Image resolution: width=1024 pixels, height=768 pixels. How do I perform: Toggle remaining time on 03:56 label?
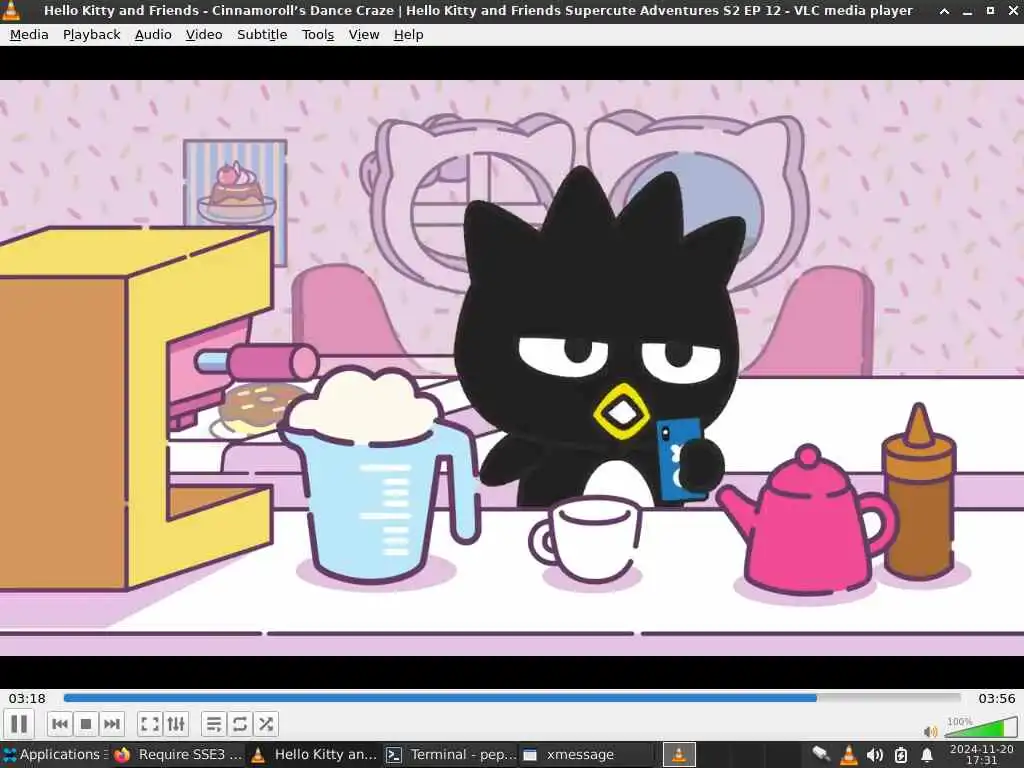(x=997, y=698)
